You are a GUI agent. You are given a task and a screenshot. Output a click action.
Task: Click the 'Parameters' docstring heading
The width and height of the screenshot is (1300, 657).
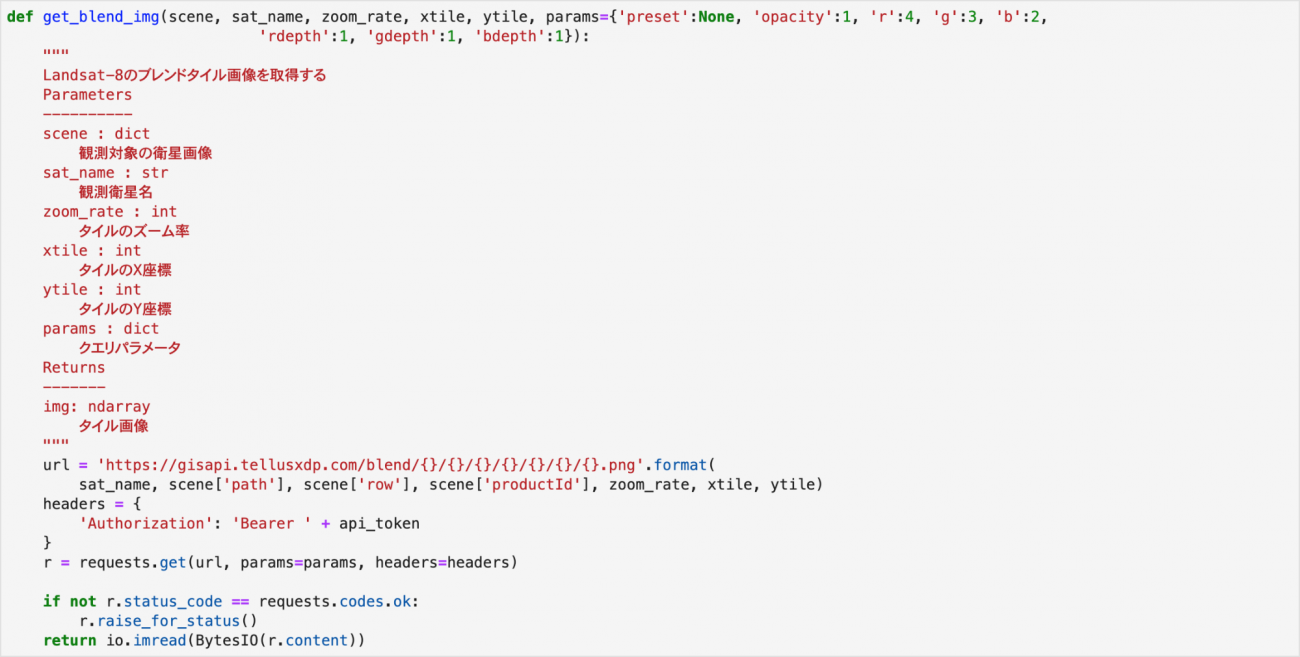[87, 95]
